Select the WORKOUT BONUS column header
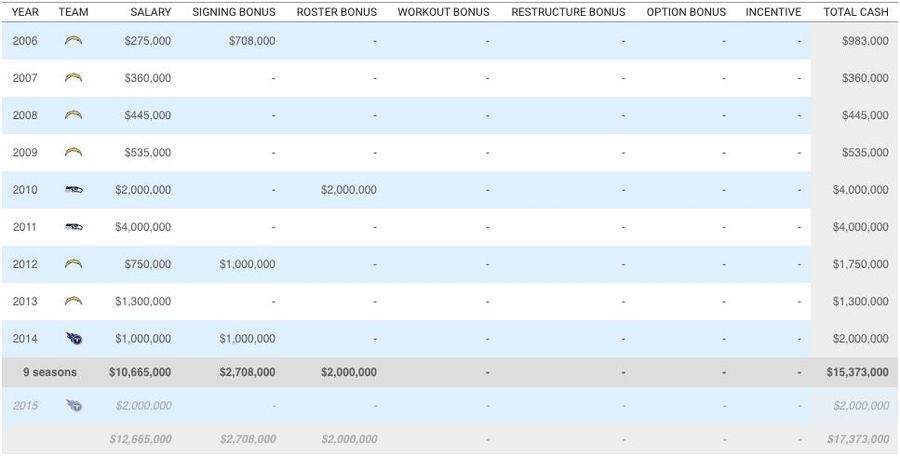The height and width of the screenshot is (457, 900). pos(444,11)
